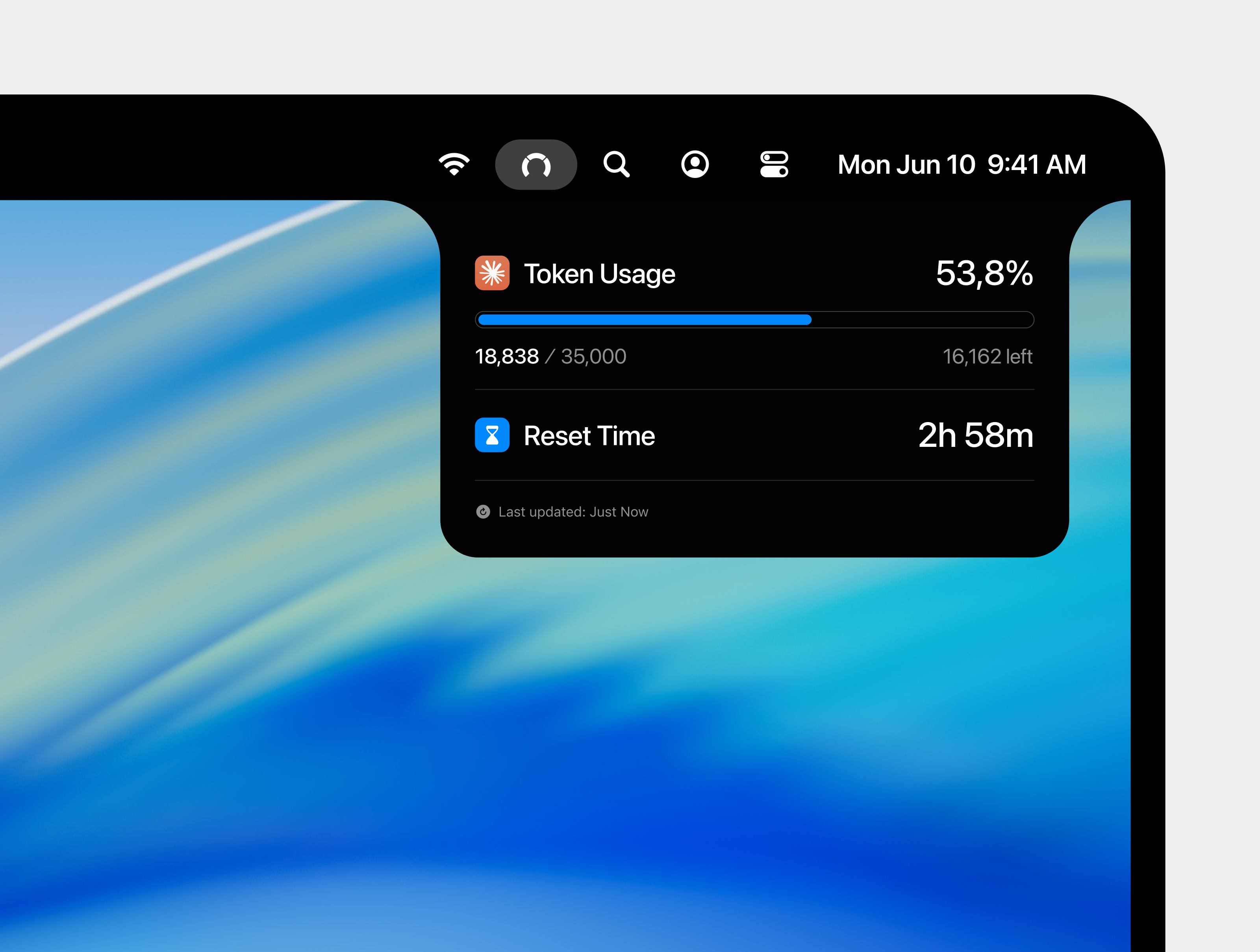The width and height of the screenshot is (1260, 952).
Task: Open Control Center toggles icon
Action: pos(774,165)
